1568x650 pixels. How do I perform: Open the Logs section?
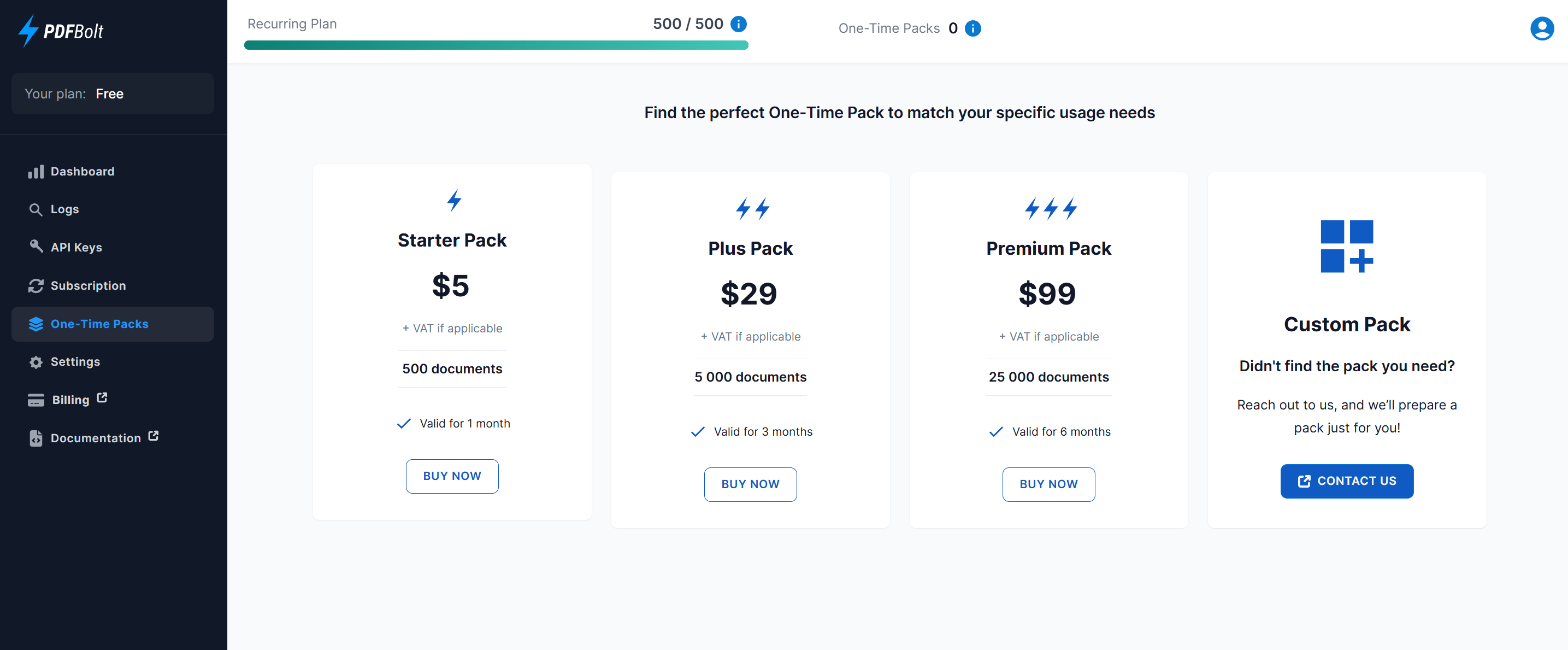63,208
